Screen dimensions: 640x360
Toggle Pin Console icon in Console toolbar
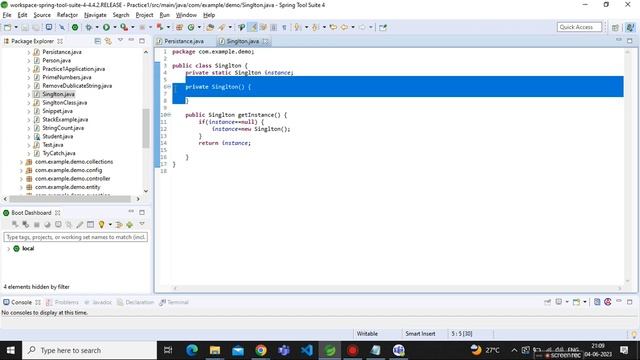[547, 302]
